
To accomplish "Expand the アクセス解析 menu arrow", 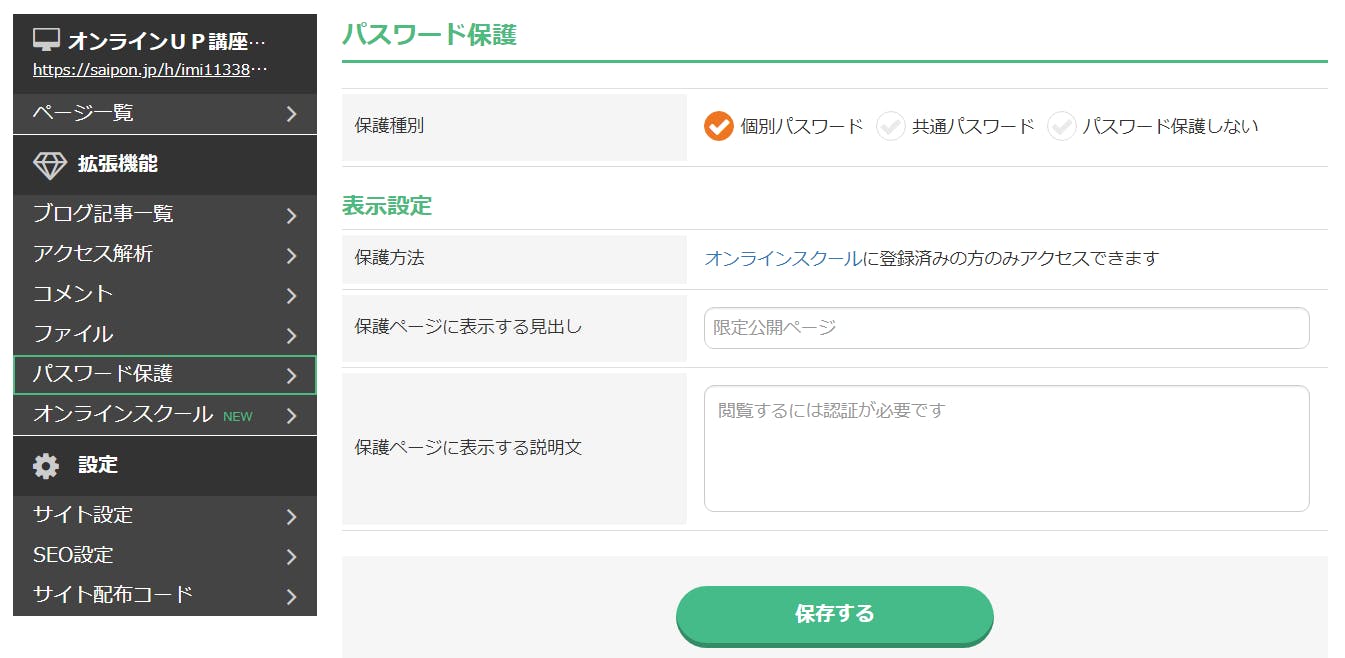I will pos(291,255).
